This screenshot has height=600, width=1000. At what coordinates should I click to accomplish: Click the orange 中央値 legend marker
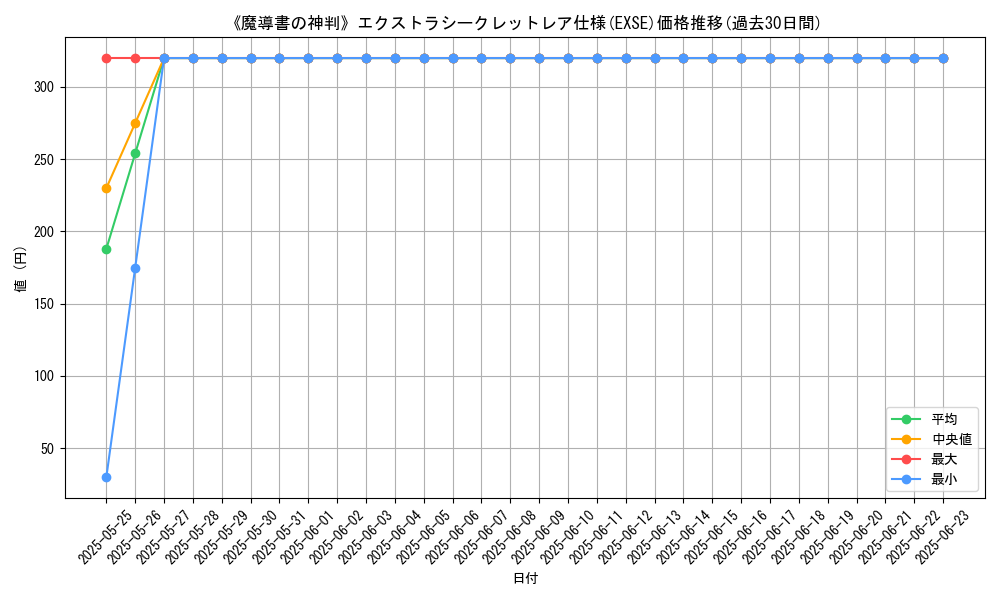pyautogui.click(x=906, y=439)
